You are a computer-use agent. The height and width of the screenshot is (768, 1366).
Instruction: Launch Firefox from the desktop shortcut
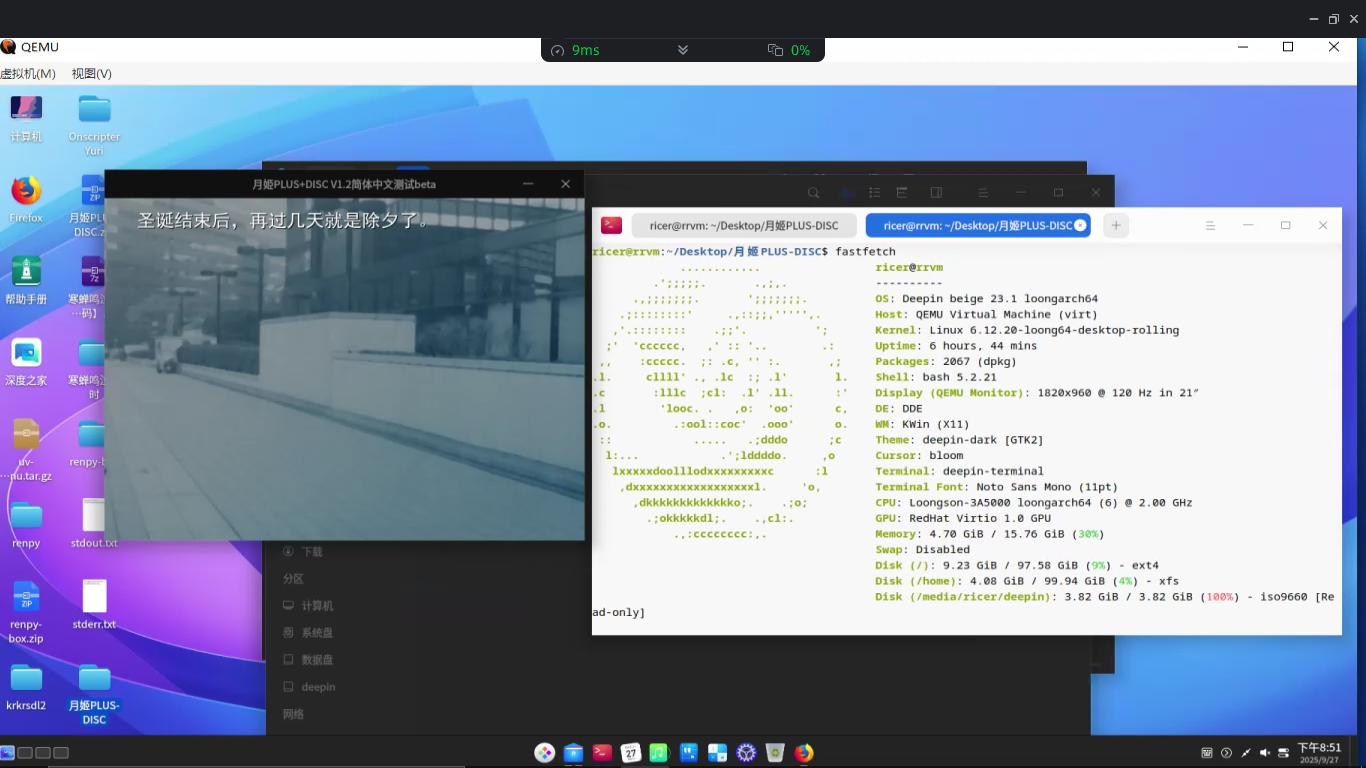pos(26,199)
